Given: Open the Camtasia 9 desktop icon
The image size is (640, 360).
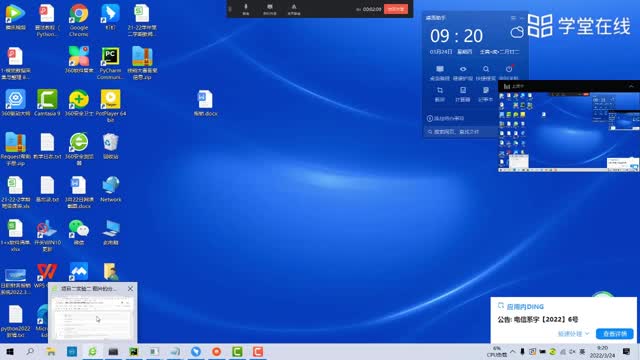Looking at the screenshot, I should click(x=47, y=102).
